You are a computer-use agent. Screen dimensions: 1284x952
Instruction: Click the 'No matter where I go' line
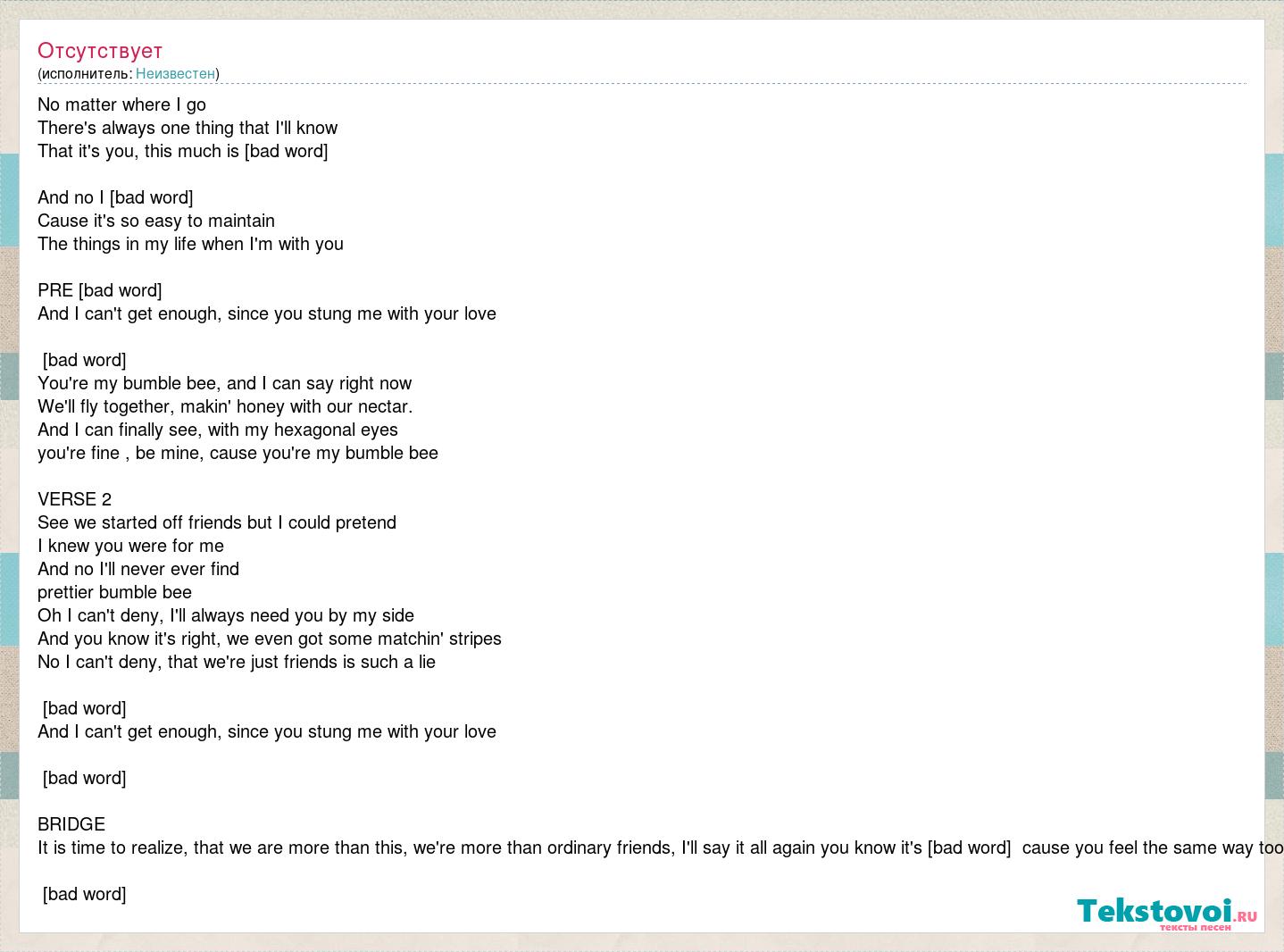click(121, 104)
